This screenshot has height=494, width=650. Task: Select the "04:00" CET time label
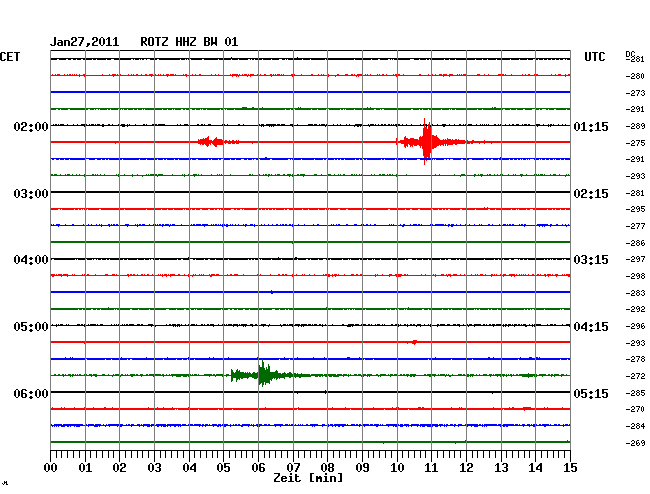[x=31, y=260]
